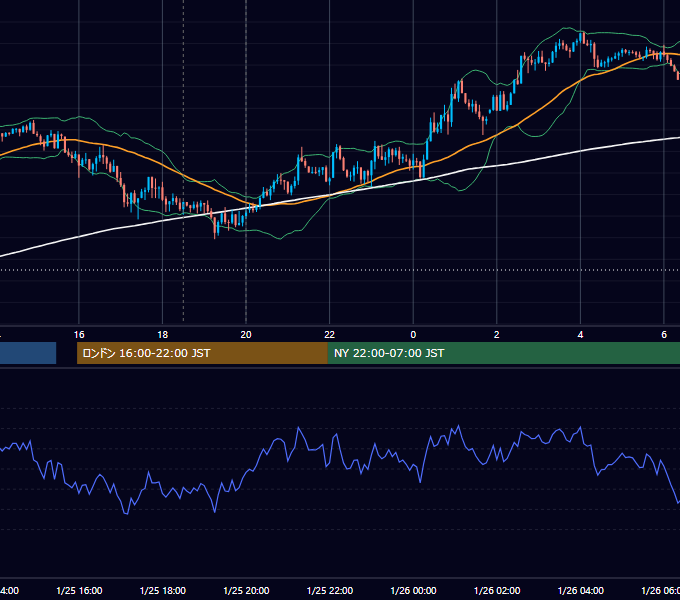The height and width of the screenshot is (600, 680).
Task: Click the '1/25 20:00' lower axis label
Action: tap(246, 590)
